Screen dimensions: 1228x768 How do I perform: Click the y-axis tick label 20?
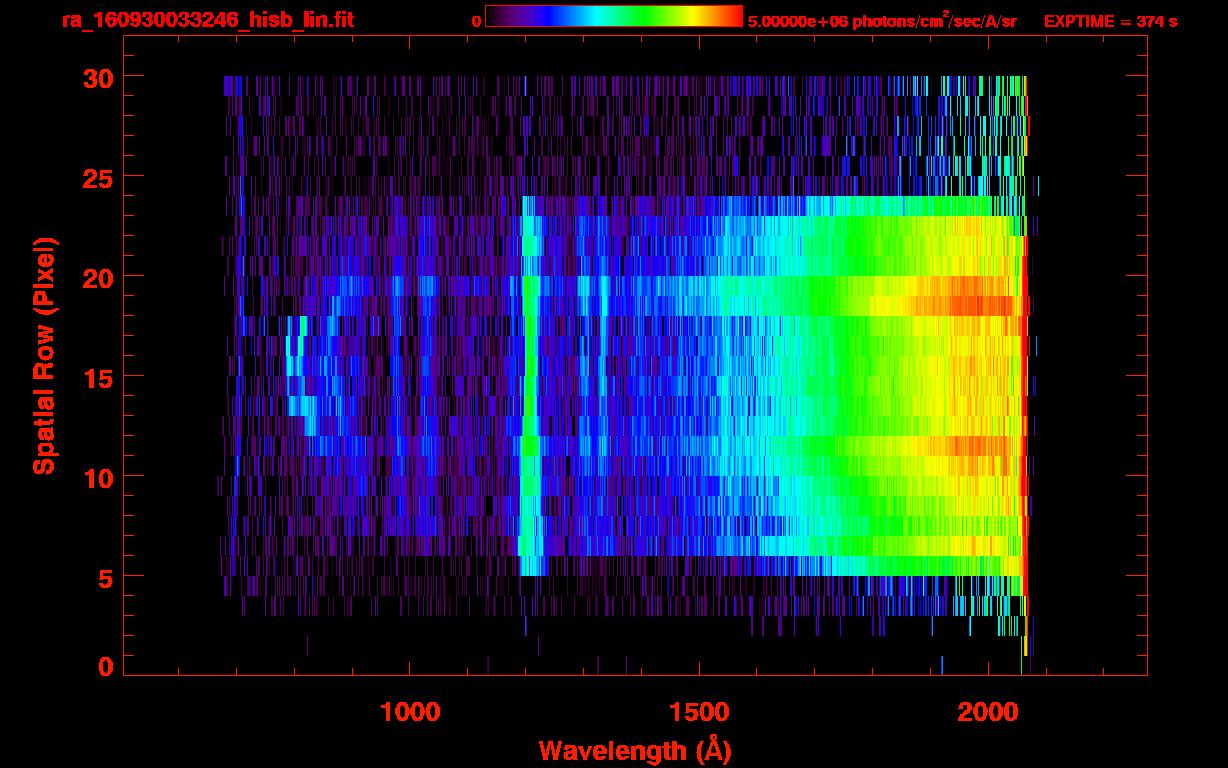pyautogui.click(x=99, y=277)
